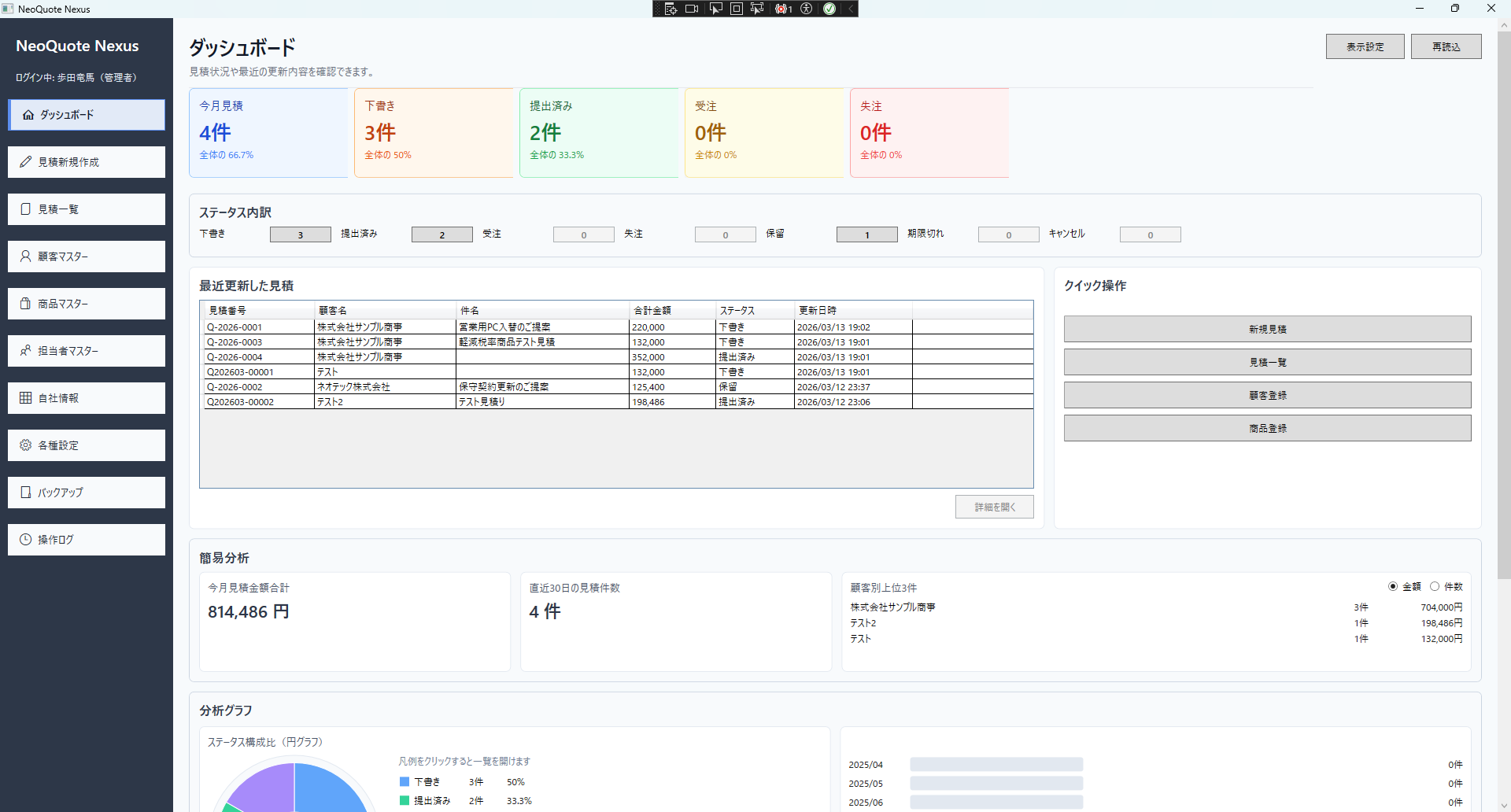
Task: Open the 提出済み 2件 summary card
Action: coord(599,133)
